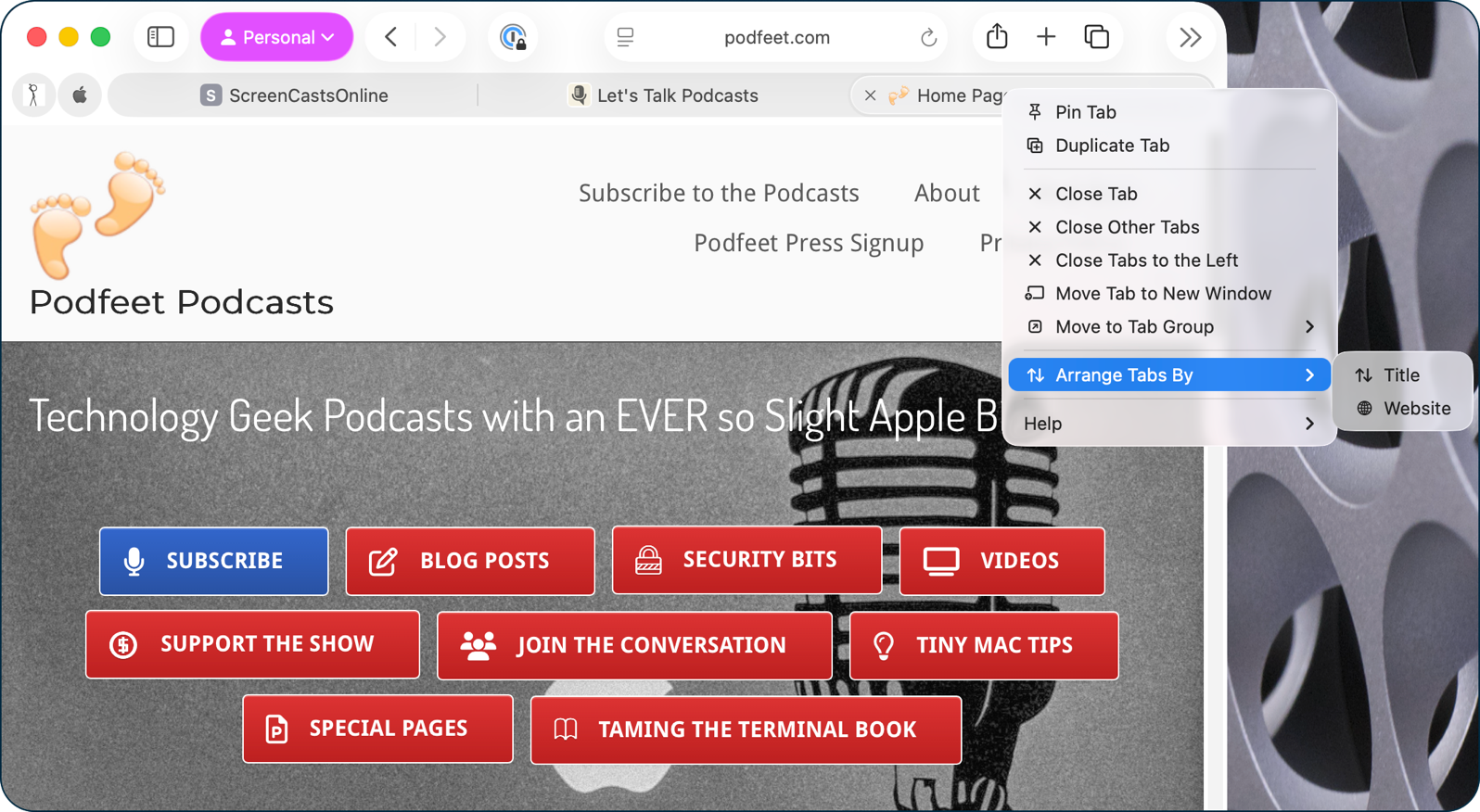Select Close Tab menu item
Image resolution: width=1480 pixels, height=812 pixels.
pos(1168,194)
